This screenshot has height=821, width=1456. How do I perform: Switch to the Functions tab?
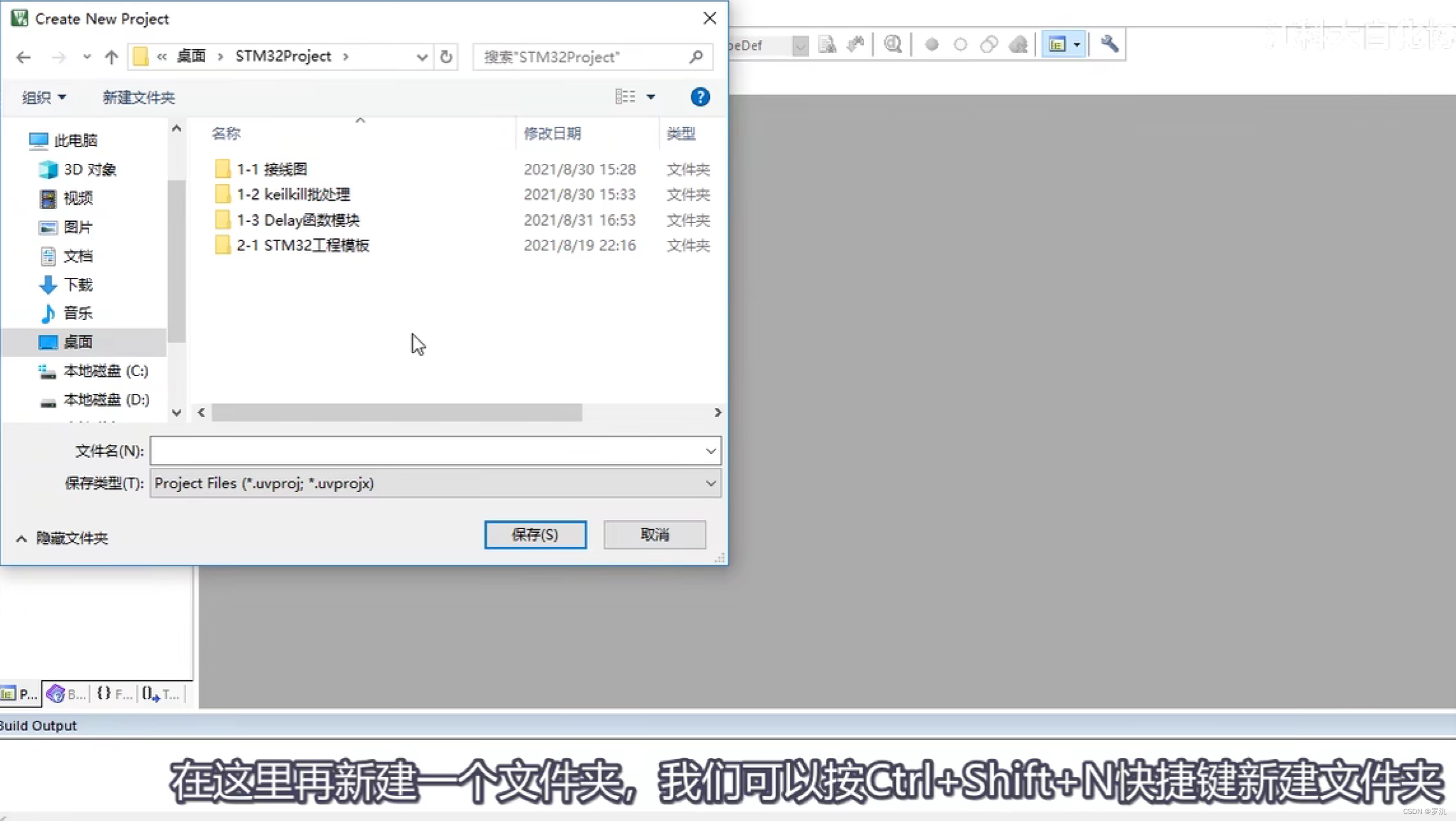115,694
